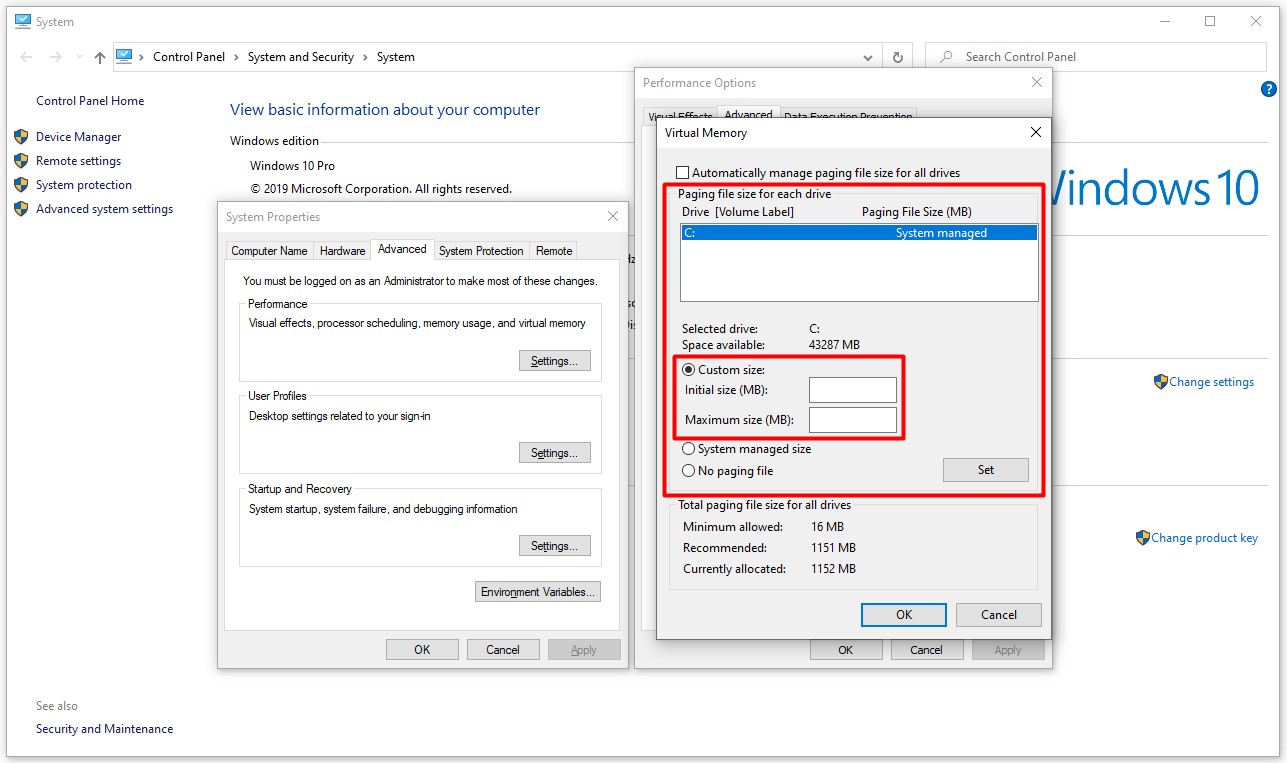Click the Initial size (MB) field

pyautogui.click(x=853, y=390)
